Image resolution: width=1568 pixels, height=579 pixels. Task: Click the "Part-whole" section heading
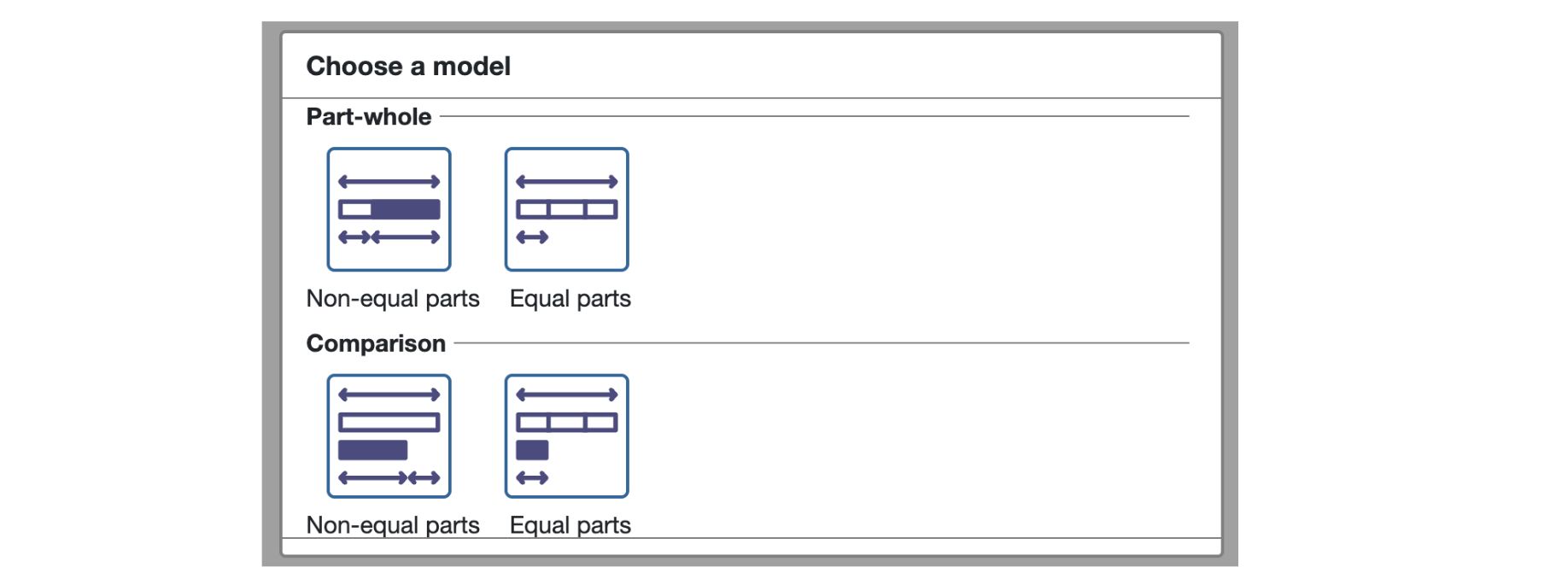pyautogui.click(x=369, y=117)
